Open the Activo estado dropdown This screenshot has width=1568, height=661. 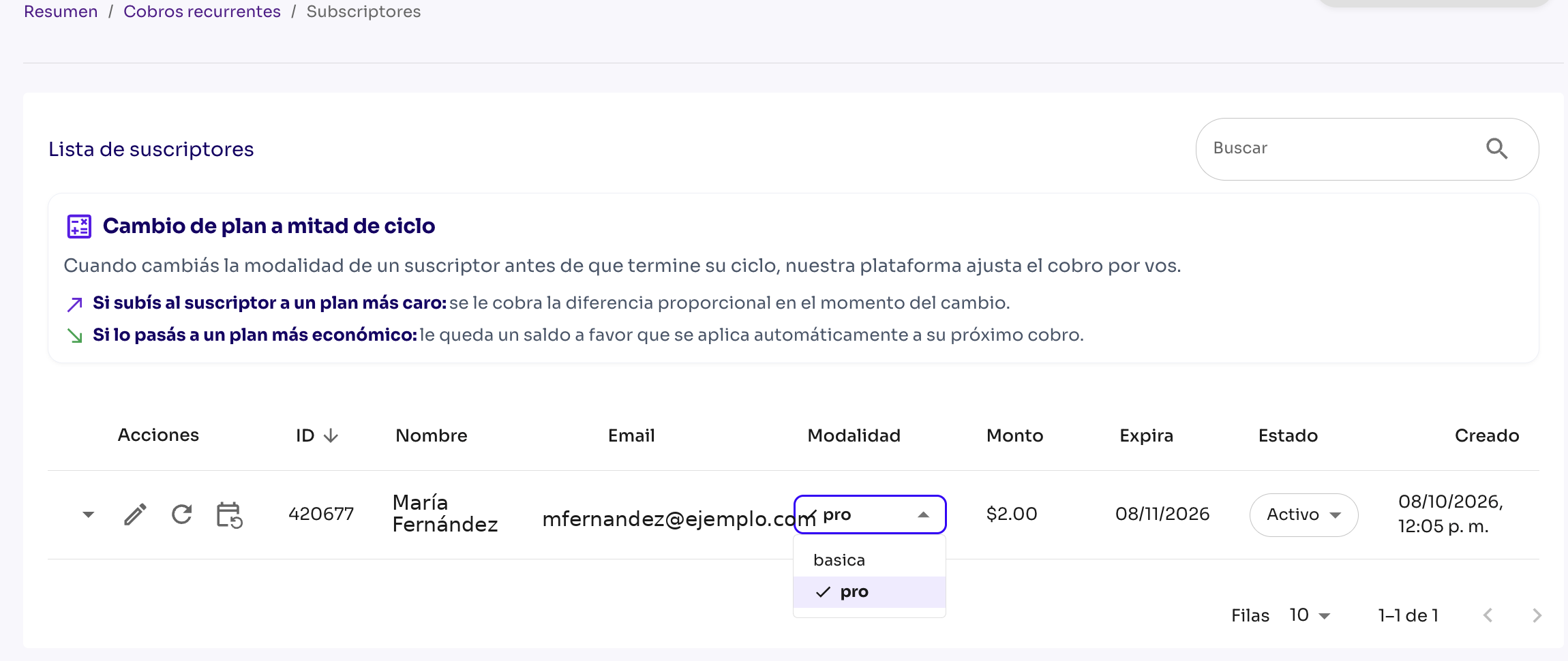1303,515
